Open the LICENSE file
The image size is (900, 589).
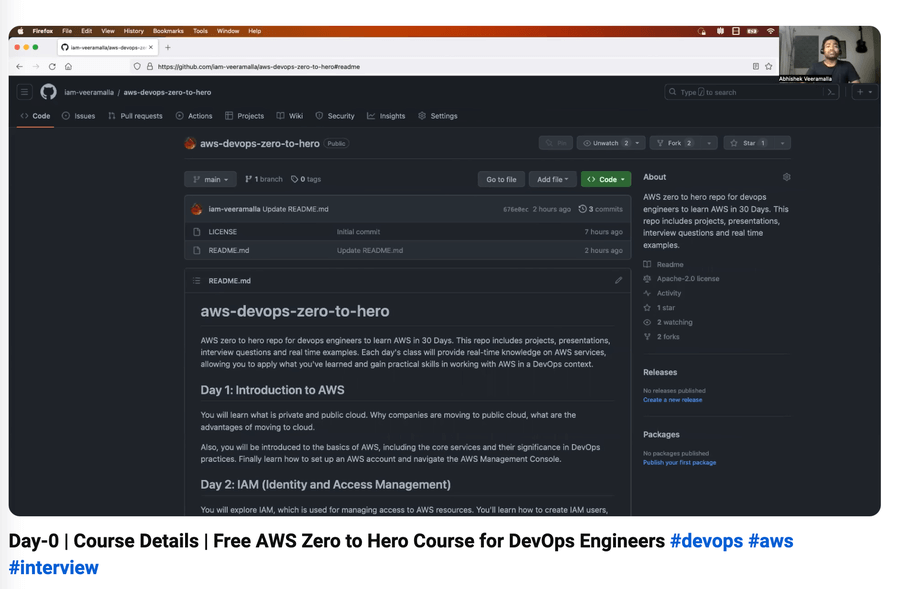point(223,232)
